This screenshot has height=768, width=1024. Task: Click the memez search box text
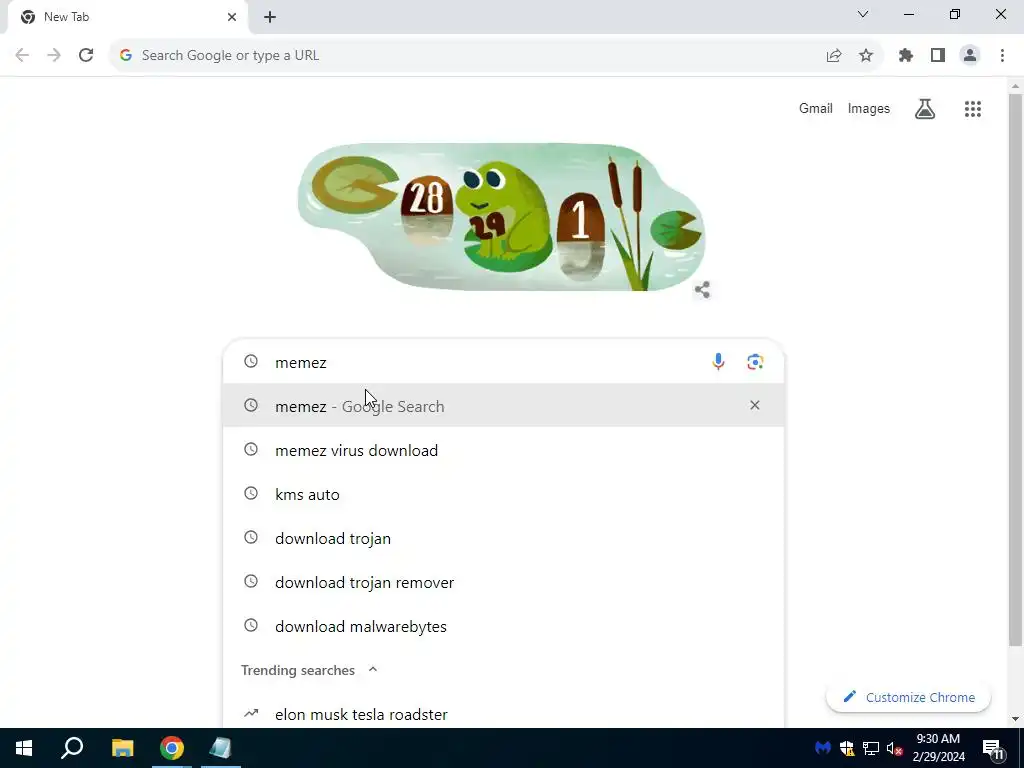[x=300, y=362]
